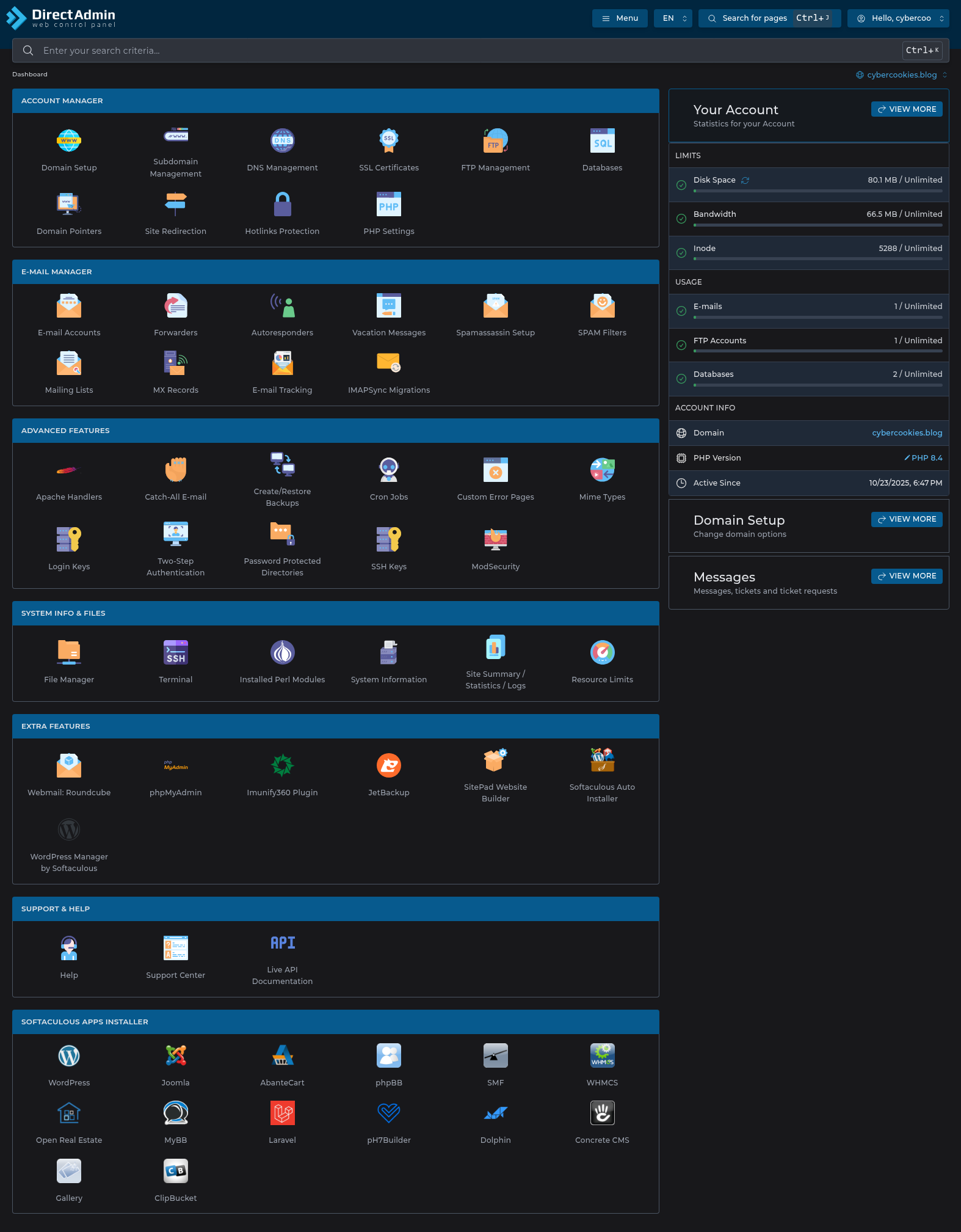Expand the EN language dropdown
The width and height of the screenshot is (961, 1232).
coord(673,18)
